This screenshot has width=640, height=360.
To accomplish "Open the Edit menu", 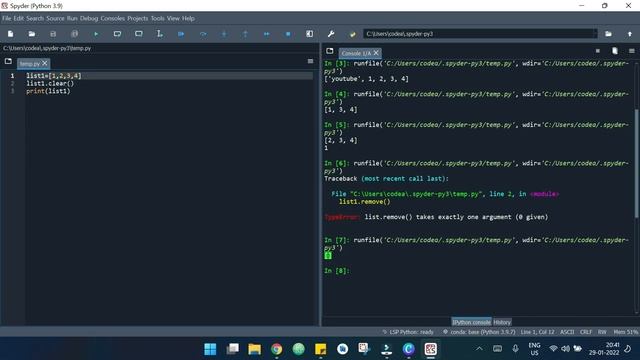I will click(19, 18).
